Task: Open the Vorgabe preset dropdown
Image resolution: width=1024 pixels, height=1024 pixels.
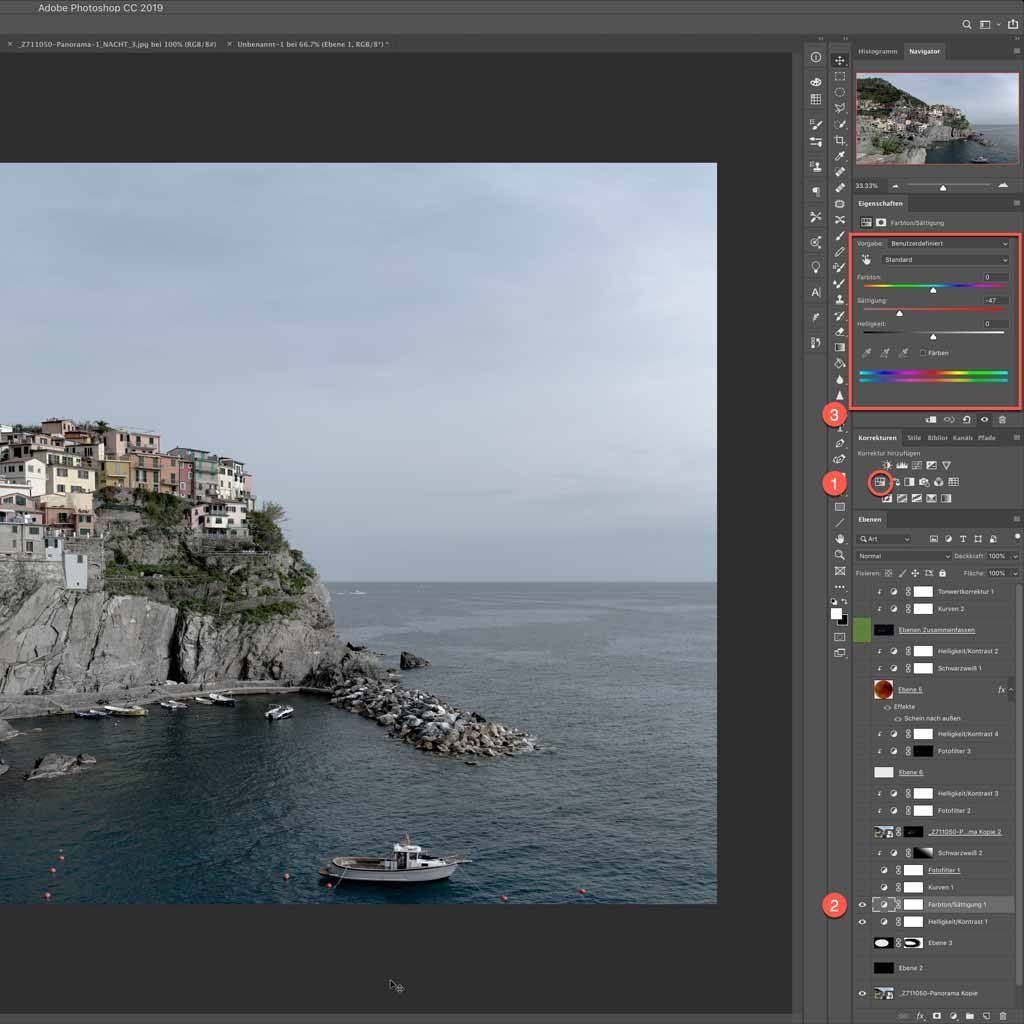Action: [949, 244]
